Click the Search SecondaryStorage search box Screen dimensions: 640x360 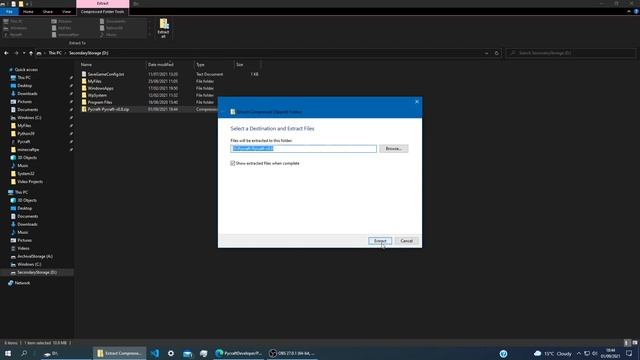(571, 53)
